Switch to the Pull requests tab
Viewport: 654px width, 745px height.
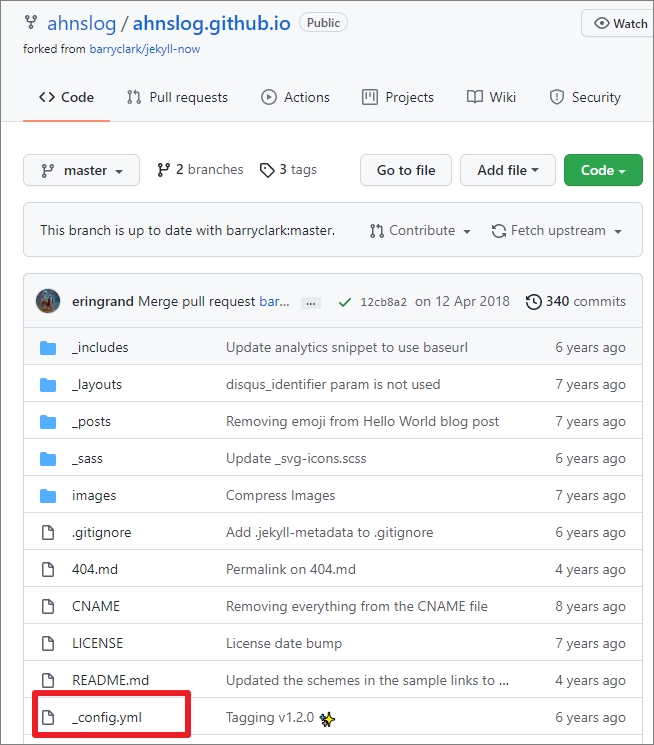177,97
